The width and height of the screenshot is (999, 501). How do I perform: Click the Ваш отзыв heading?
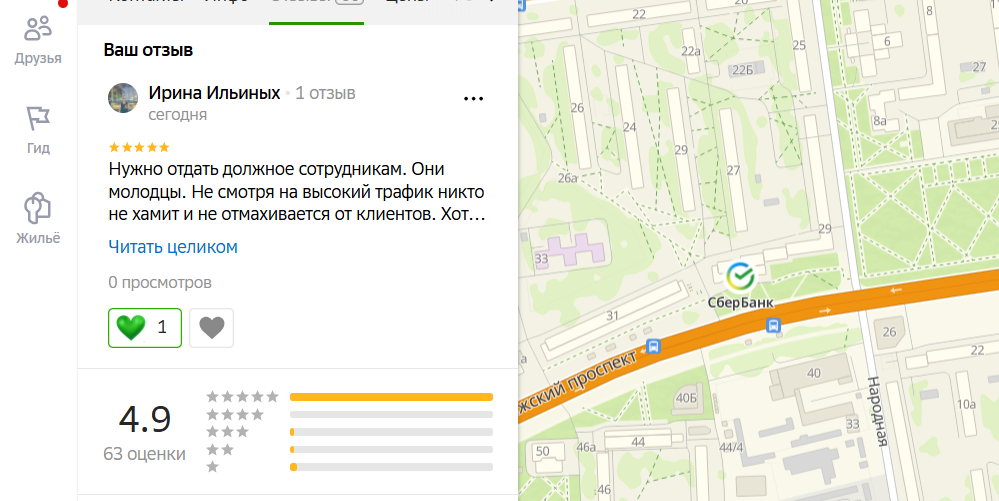148,50
